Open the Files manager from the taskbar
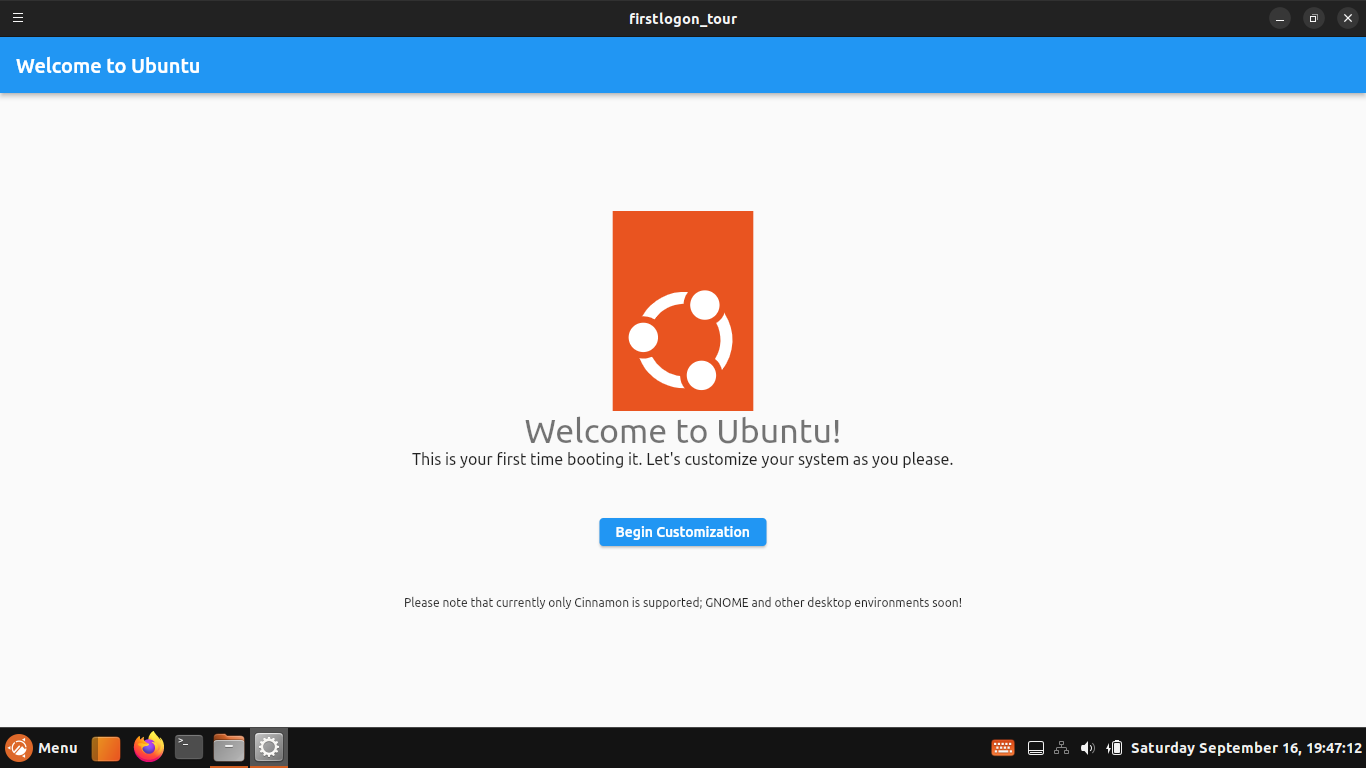The height and width of the screenshot is (768, 1366). 229,747
